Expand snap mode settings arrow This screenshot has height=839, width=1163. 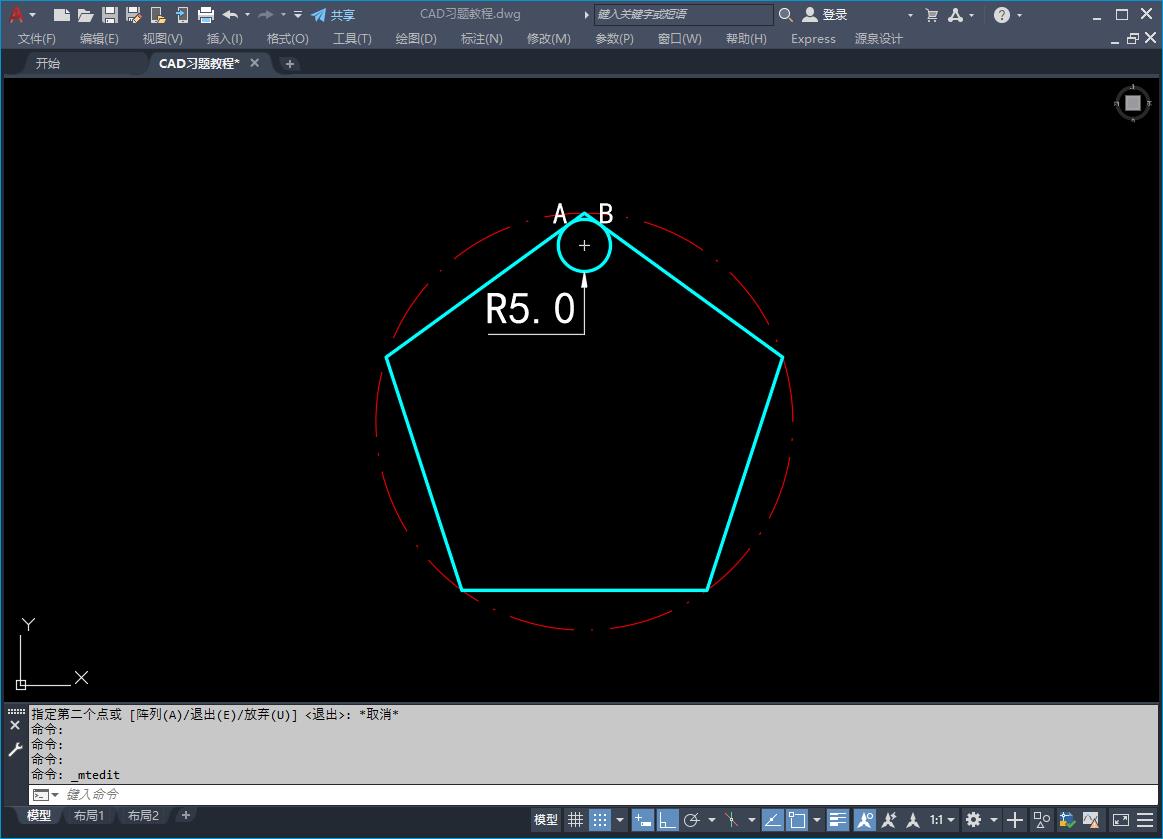(620, 820)
